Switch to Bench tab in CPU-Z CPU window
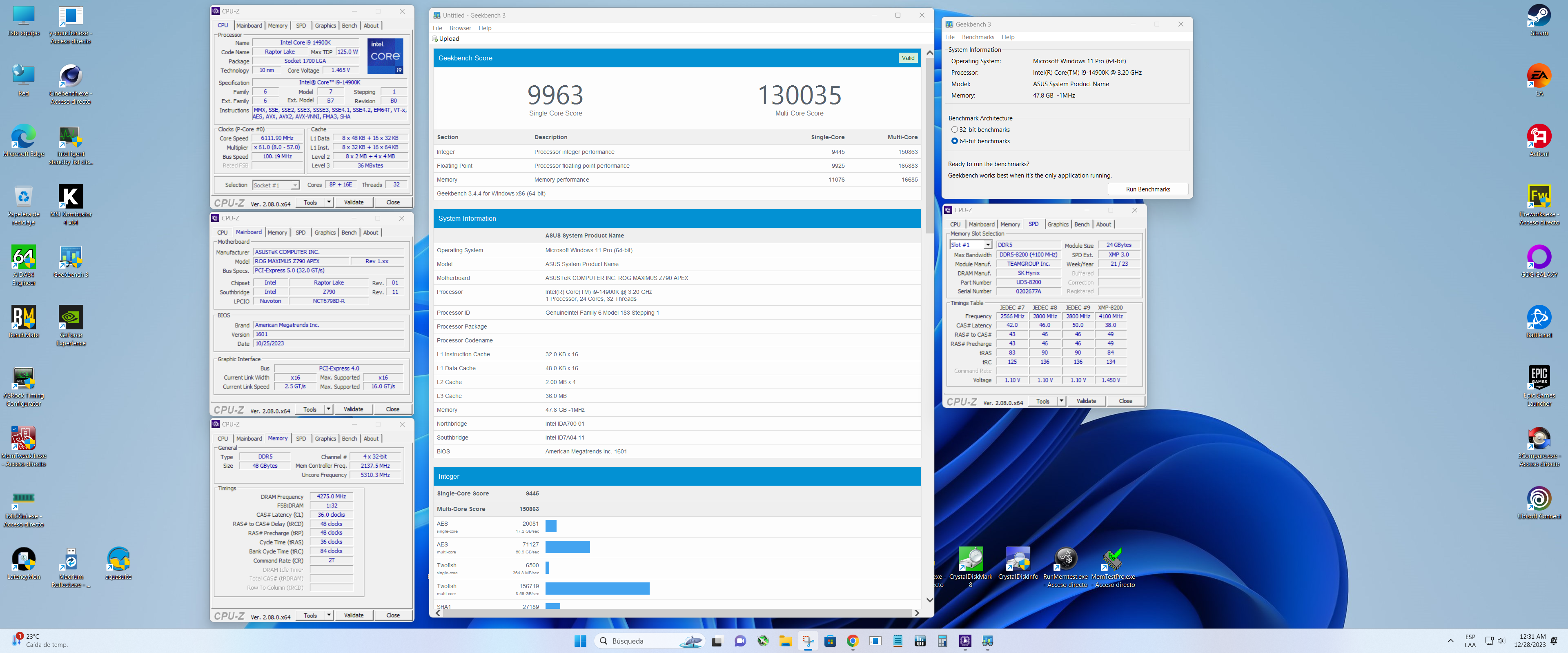Image resolution: width=1568 pixels, height=653 pixels. [350, 26]
